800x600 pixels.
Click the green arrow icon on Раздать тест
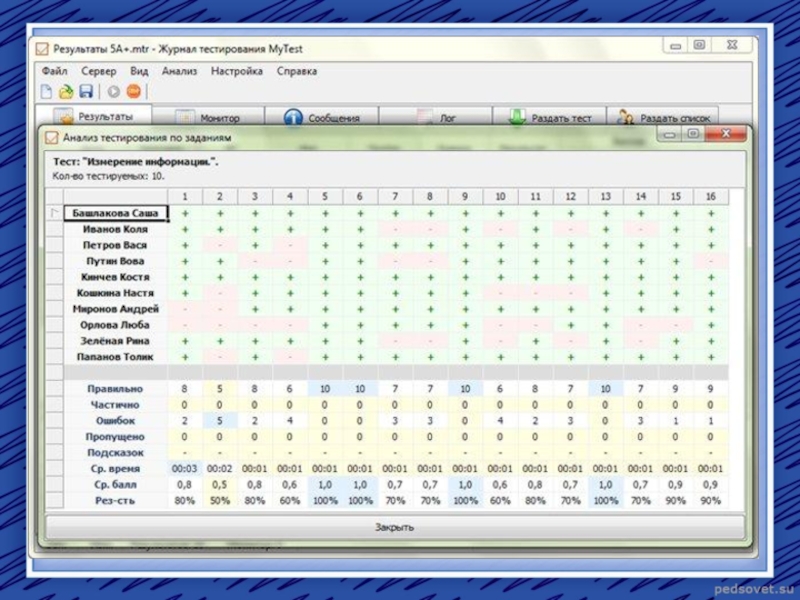tap(516, 118)
